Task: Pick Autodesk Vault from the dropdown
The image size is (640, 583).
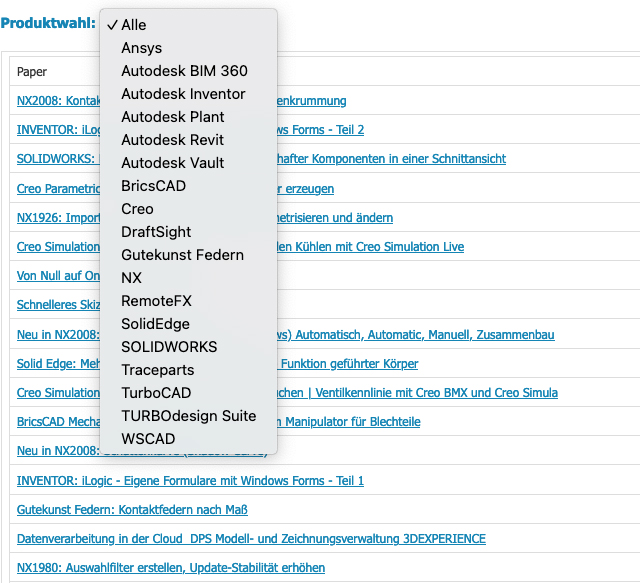Action: [x=188, y=163]
